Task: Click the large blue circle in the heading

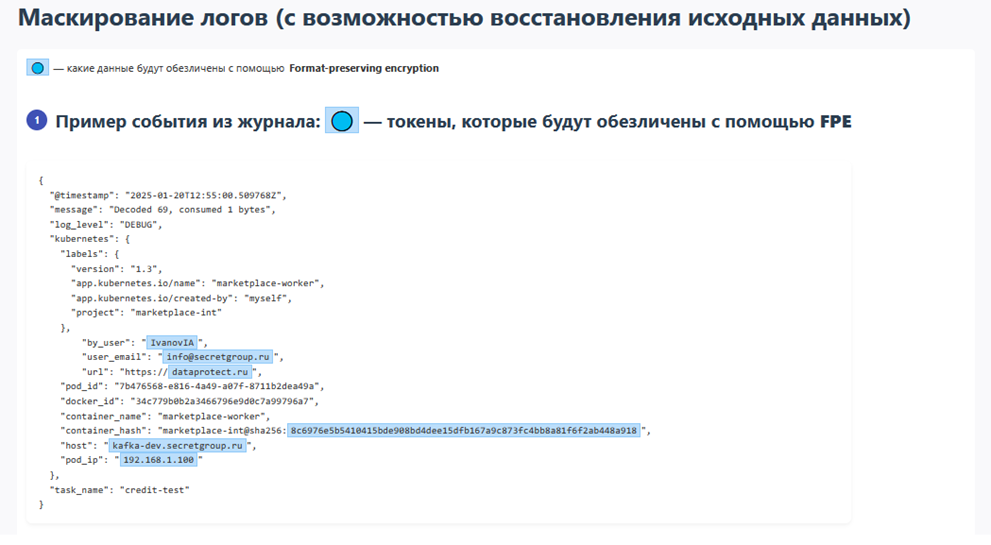Action: click(342, 122)
